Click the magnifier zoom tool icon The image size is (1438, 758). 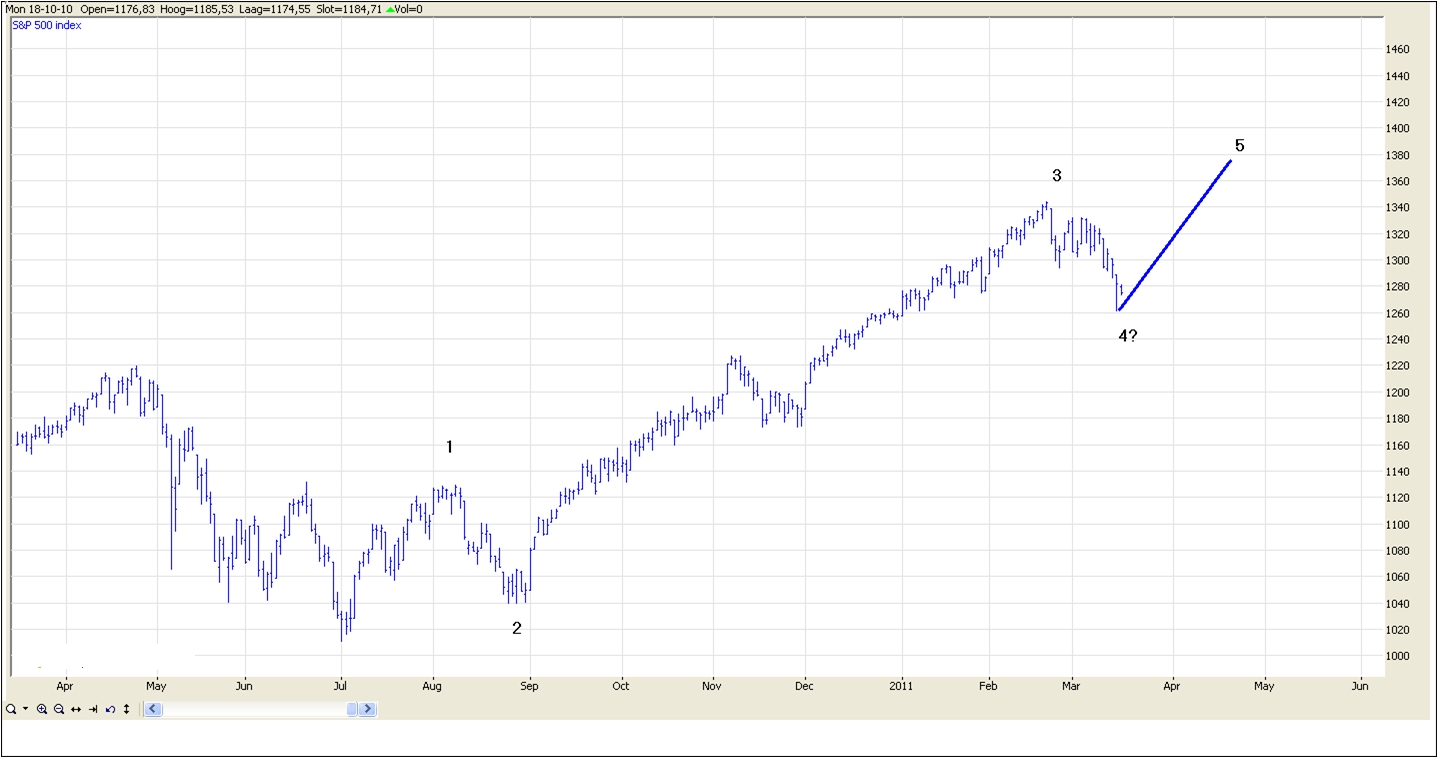pyautogui.click(x=10, y=709)
